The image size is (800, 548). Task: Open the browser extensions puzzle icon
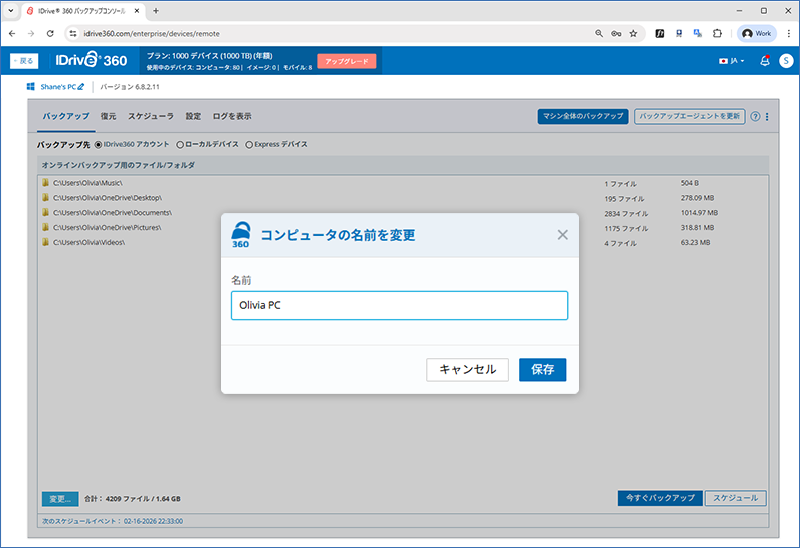click(717, 34)
